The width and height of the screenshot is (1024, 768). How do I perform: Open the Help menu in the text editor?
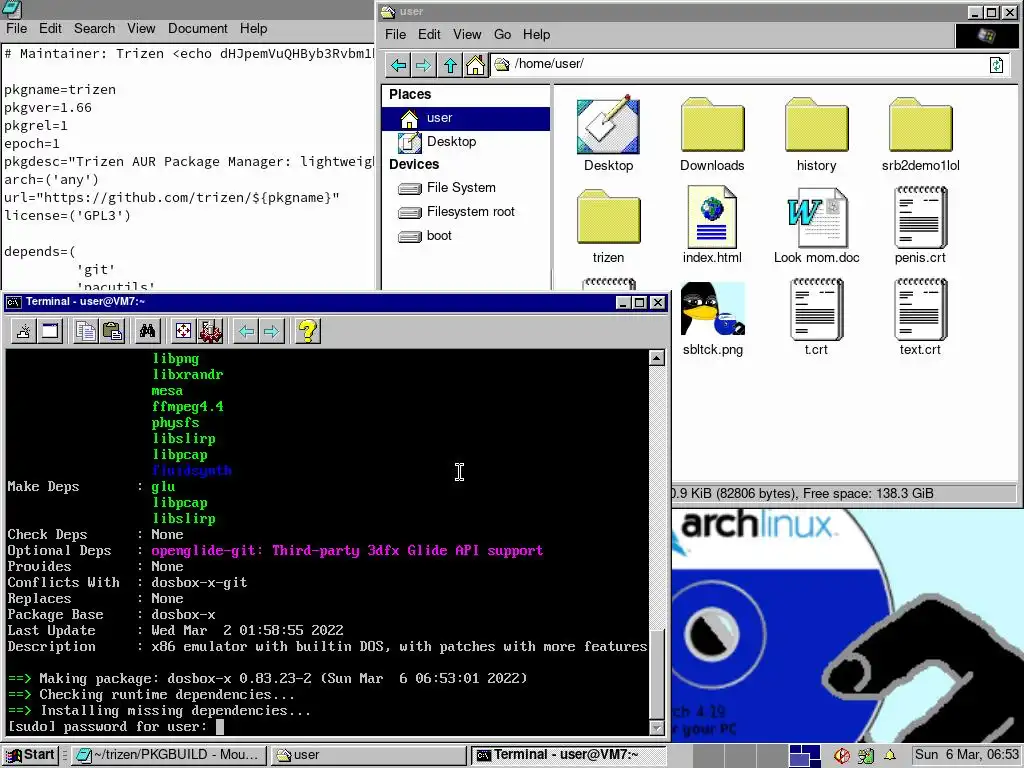click(253, 29)
